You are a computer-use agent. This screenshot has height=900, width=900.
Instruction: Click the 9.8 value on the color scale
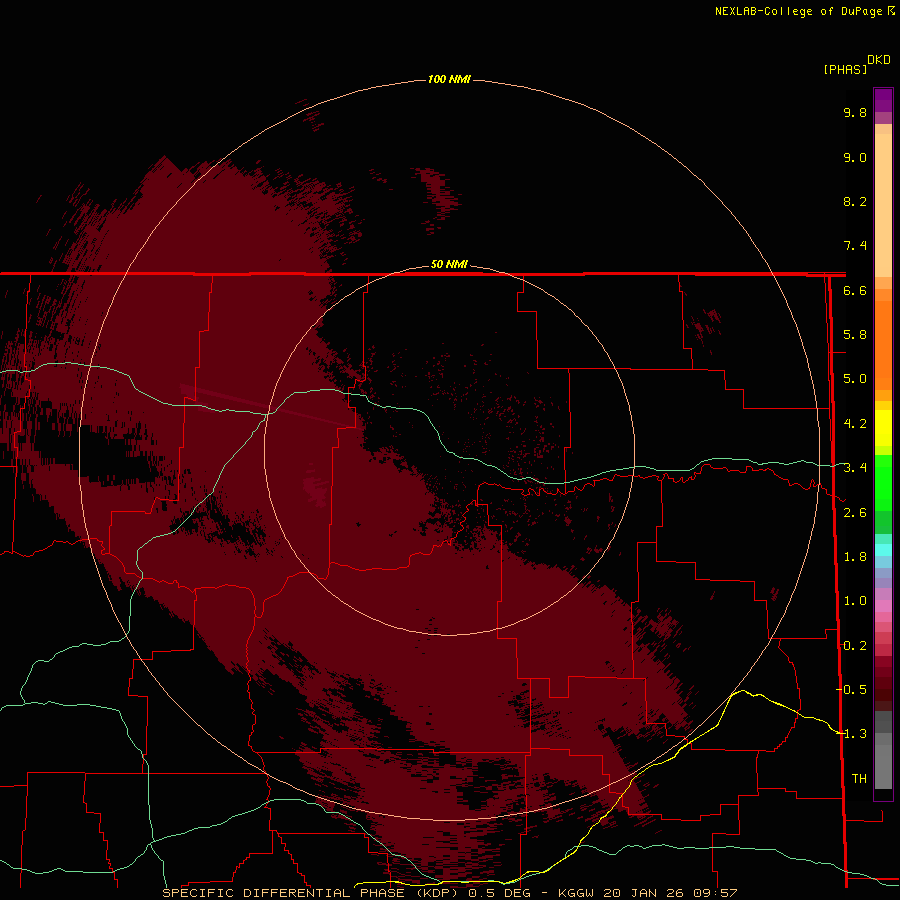tap(855, 112)
